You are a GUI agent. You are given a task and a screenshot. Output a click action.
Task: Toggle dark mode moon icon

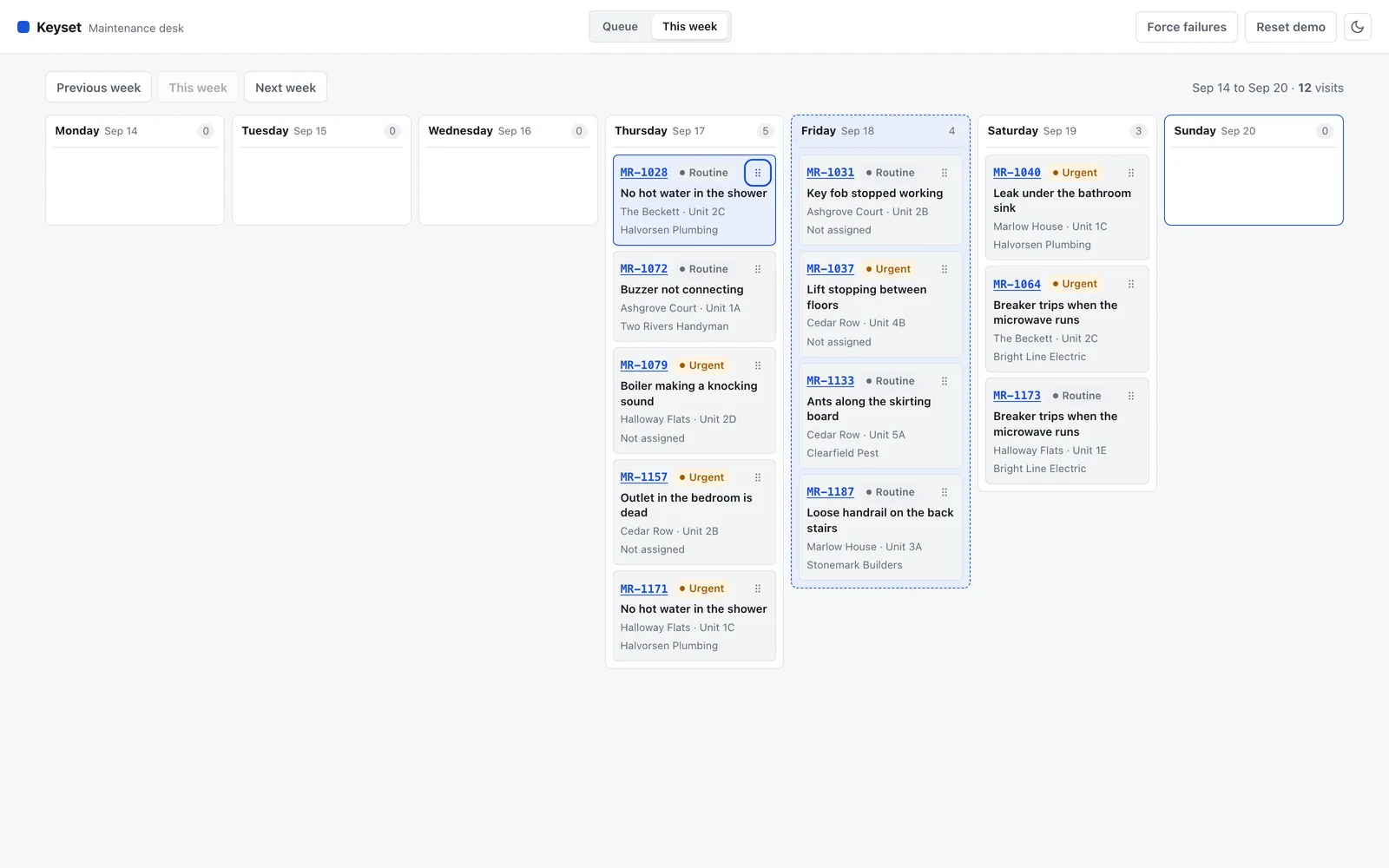[x=1358, y=27]
